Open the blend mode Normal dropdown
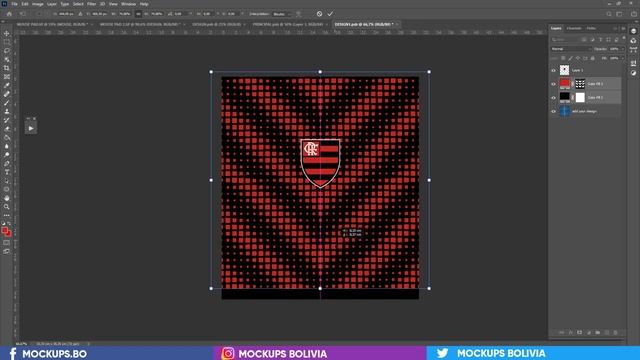 click(x=571, y=49)
